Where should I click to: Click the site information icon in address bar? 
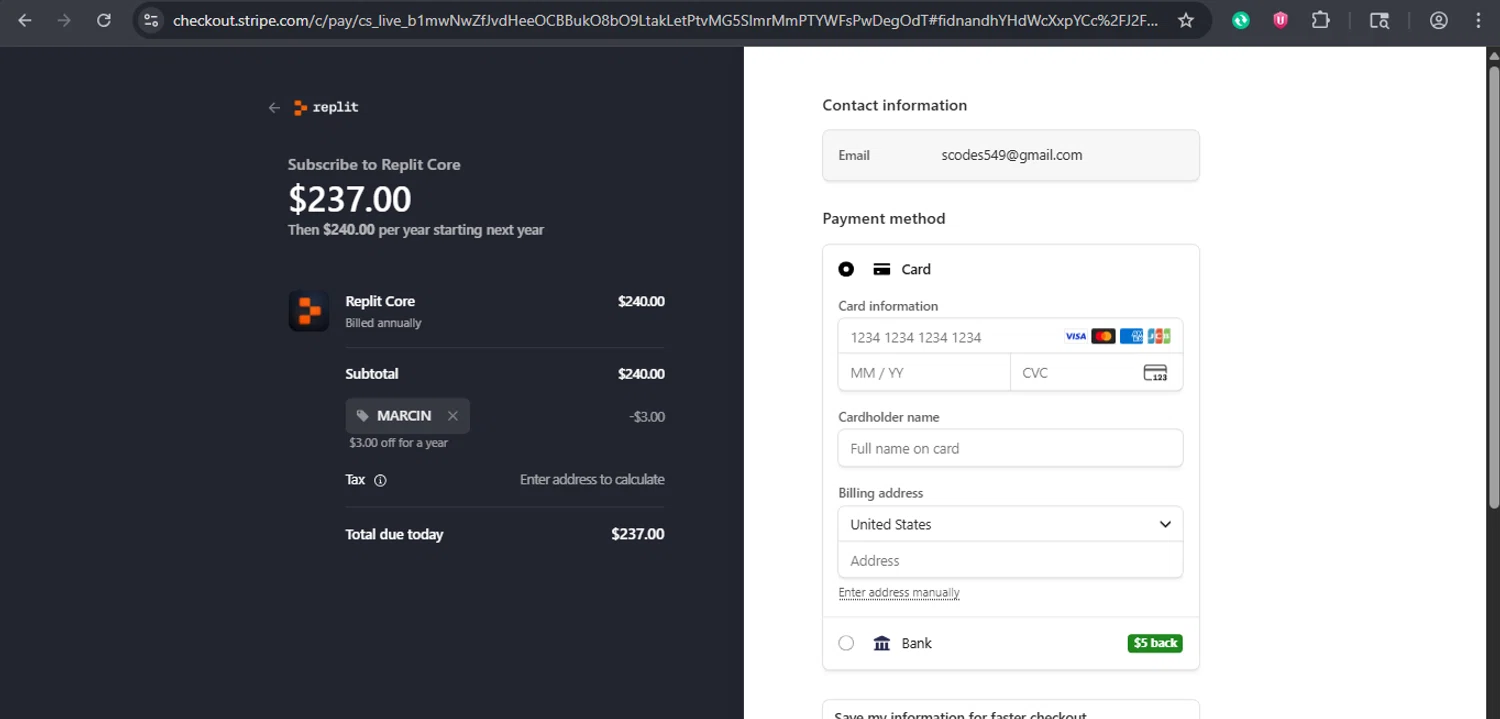click(x=150, y=20)
